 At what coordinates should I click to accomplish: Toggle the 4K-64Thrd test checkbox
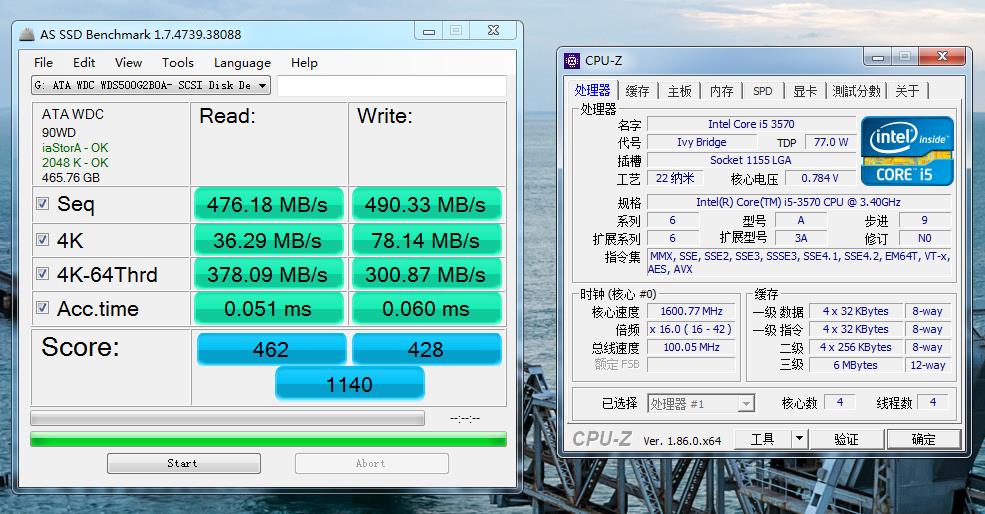tap(43, 274)
